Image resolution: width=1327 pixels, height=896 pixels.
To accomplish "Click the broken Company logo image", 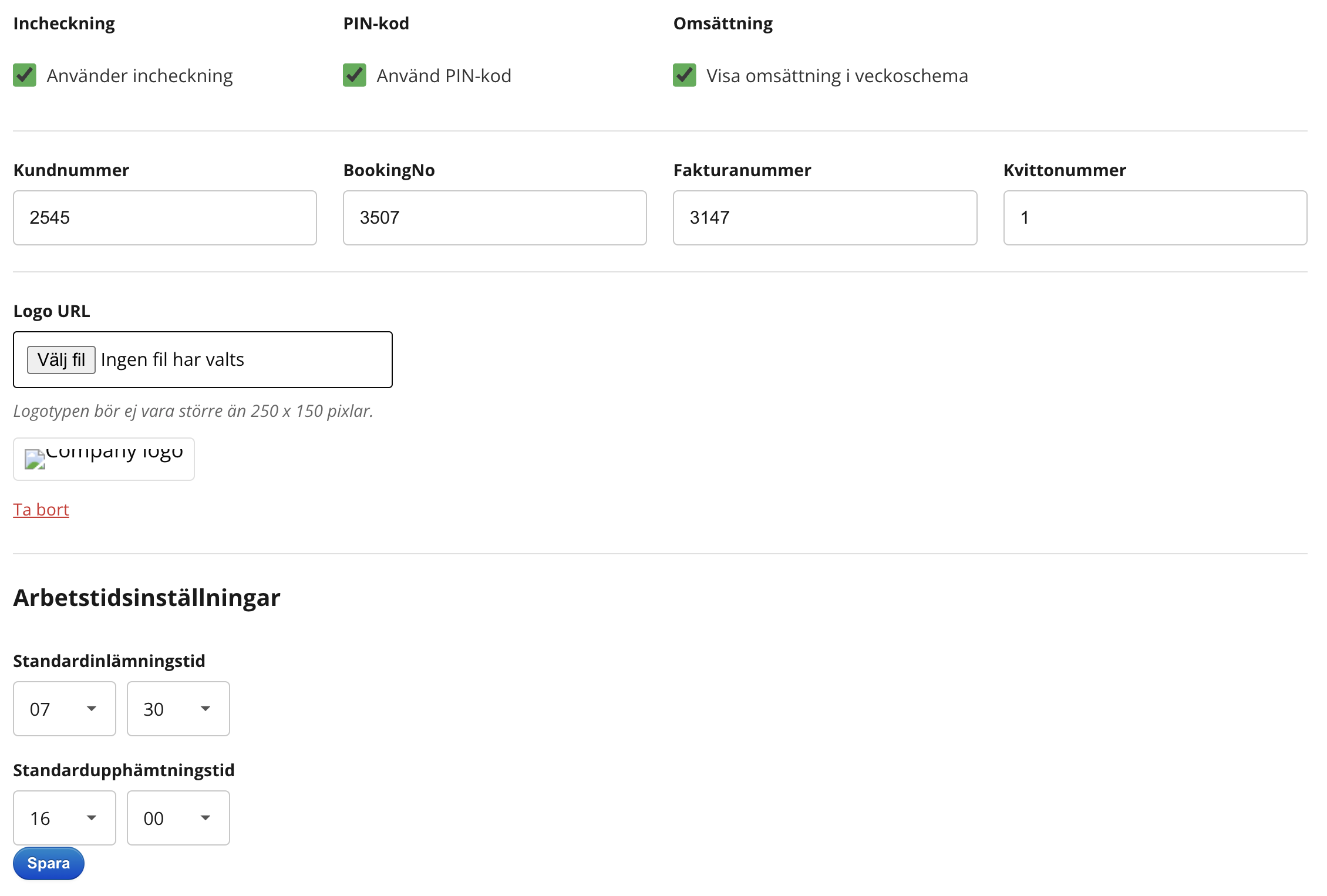I will pos(104,459).
